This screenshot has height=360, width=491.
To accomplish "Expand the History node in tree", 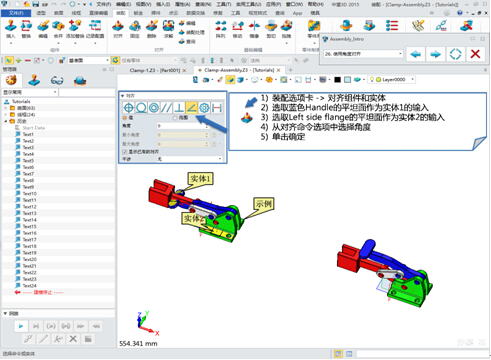I will point(6,121).
